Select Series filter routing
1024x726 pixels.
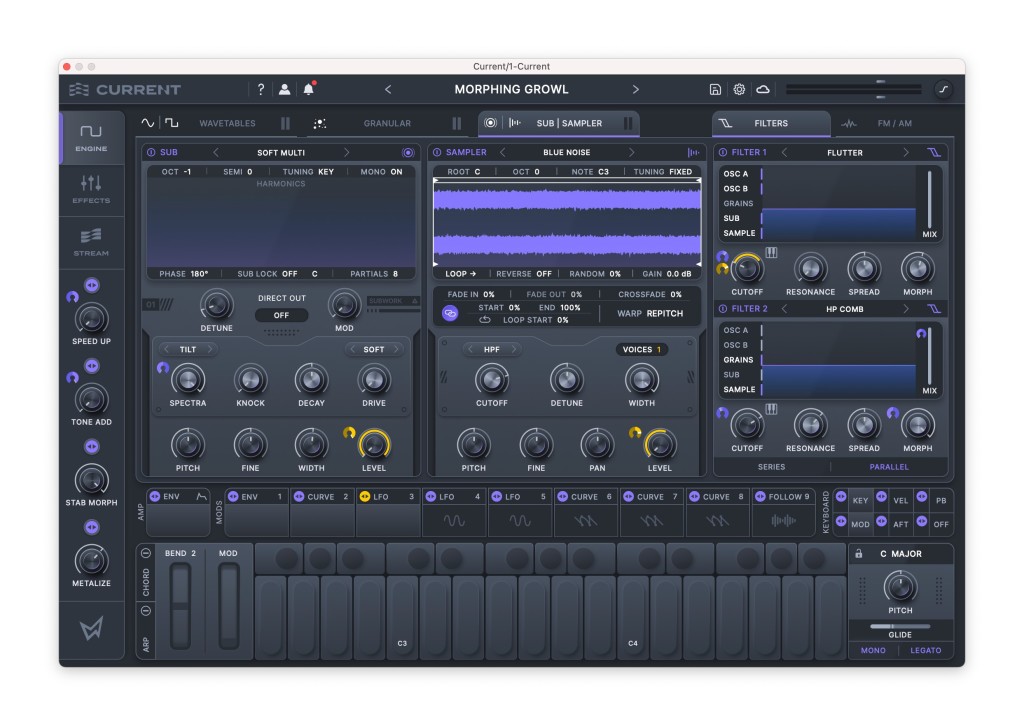coord(771,467)
